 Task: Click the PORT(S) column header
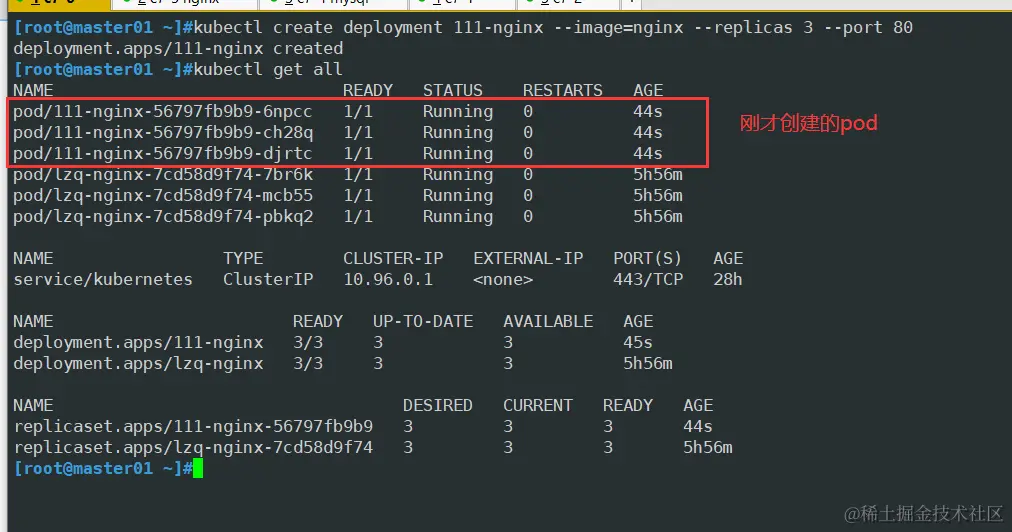(x=647, y=258)
